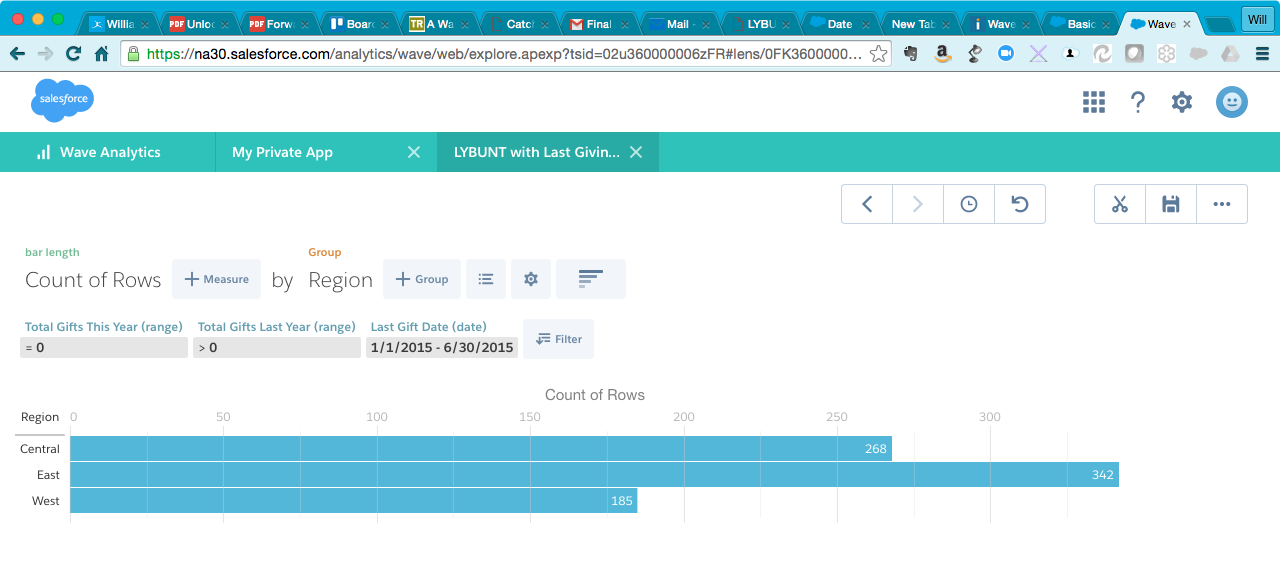Edit the Total Gifts Last Year filter
This screenshot has width=1280, height=576.
point(276,347)
